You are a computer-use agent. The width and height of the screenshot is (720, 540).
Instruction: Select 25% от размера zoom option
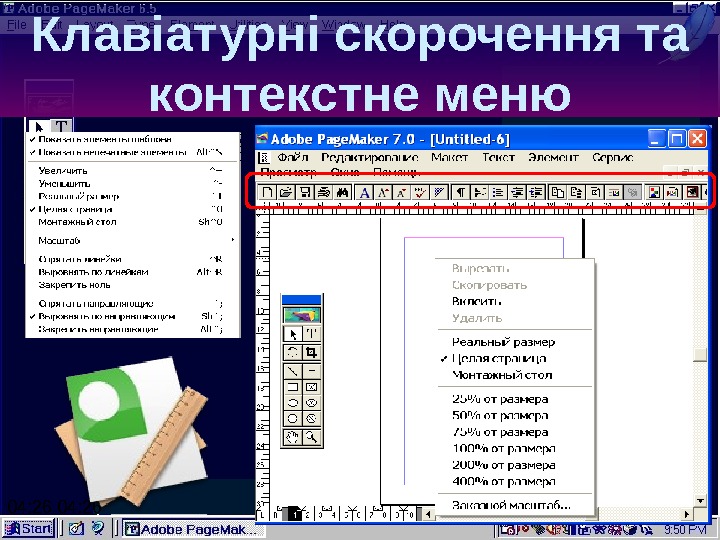tap(515, 399)
